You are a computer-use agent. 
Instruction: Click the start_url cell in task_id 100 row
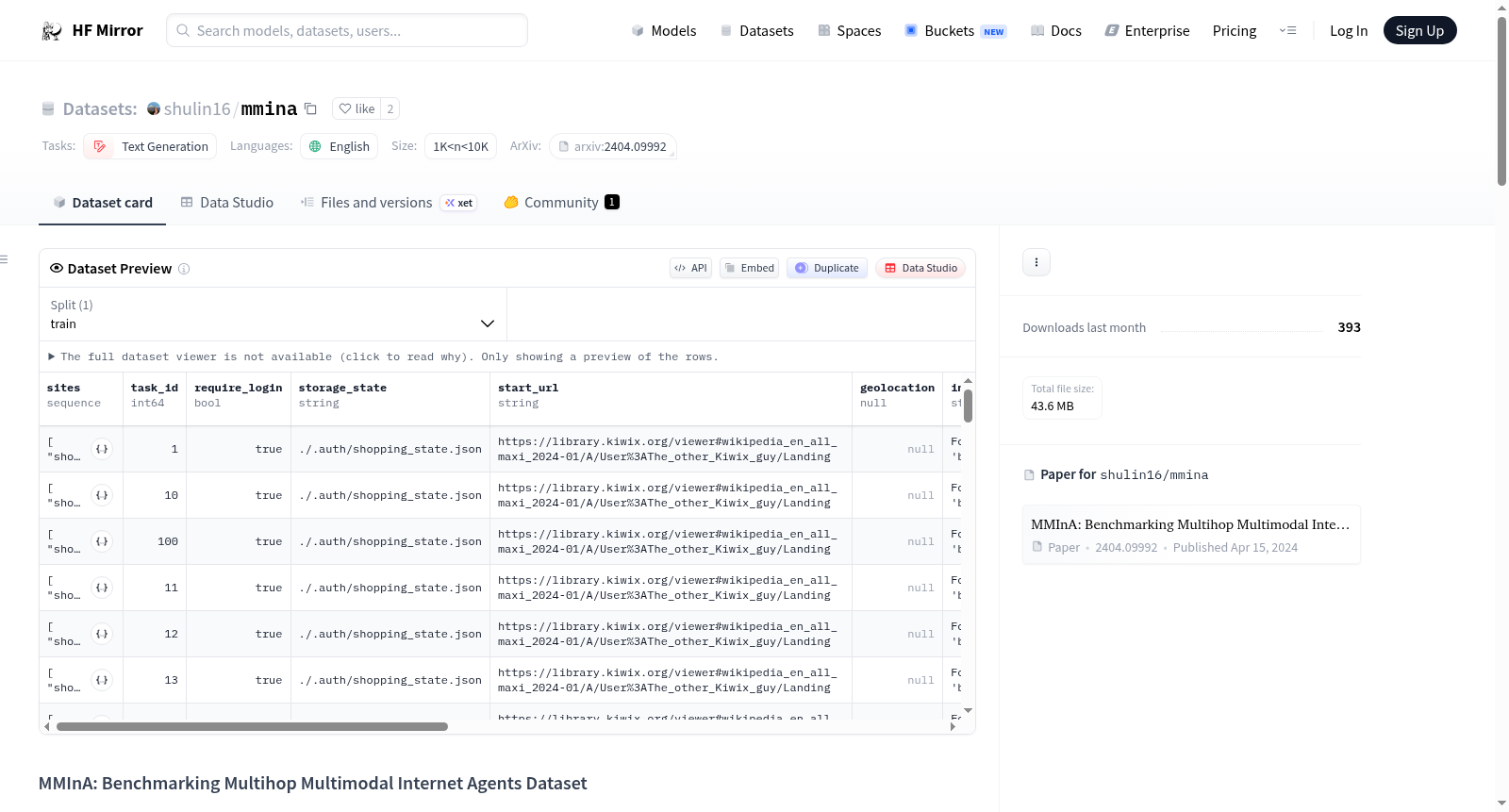[671, 541]
